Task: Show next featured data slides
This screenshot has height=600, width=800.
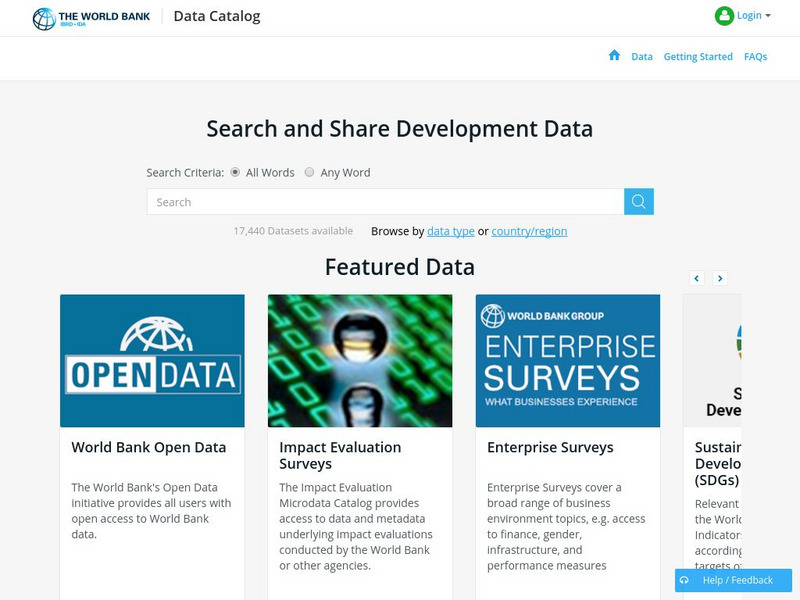Action: point(720,278)
